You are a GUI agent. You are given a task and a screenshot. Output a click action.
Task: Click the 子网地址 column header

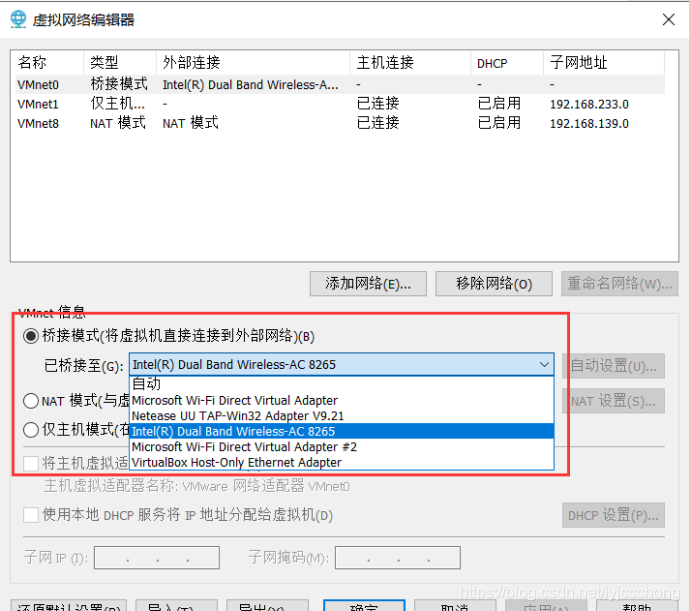coord(604,62)
